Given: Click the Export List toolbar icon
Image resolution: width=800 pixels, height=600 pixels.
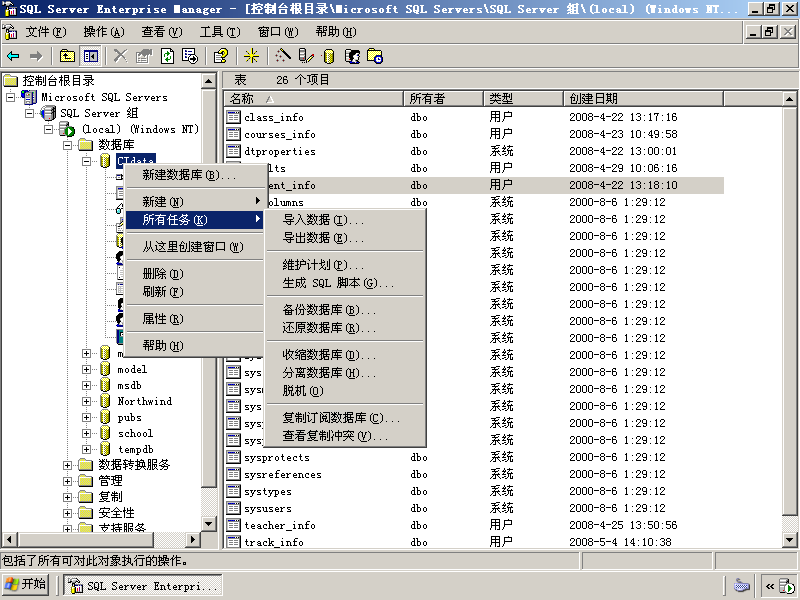Looking at the screenshot, I should (190, 56).
